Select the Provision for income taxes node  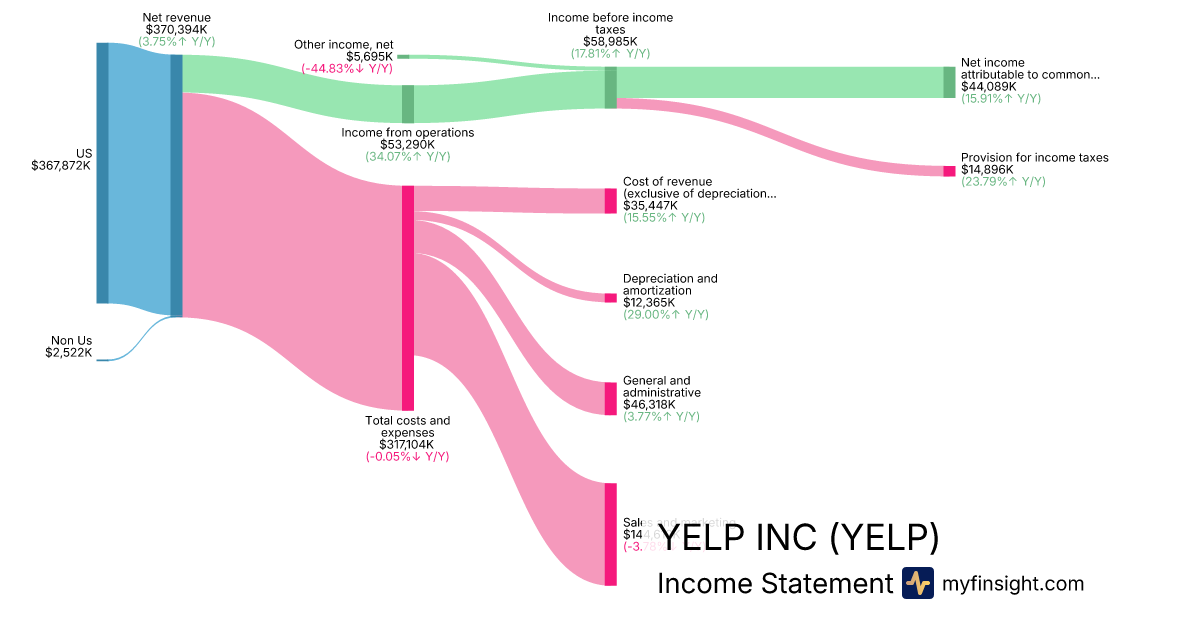pyautogui.click(x=949, y=171)
